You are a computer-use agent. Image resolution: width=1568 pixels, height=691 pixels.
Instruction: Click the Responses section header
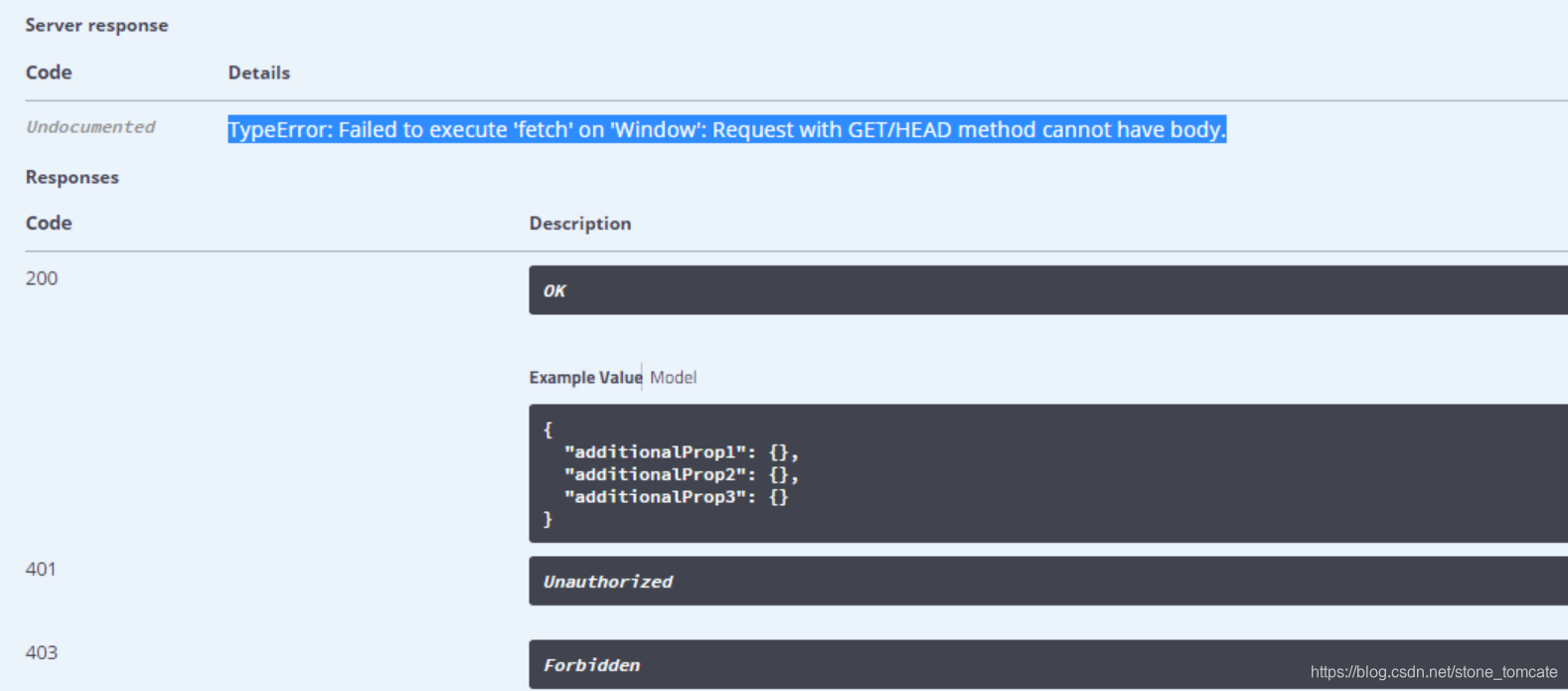(x=72, y=177)
